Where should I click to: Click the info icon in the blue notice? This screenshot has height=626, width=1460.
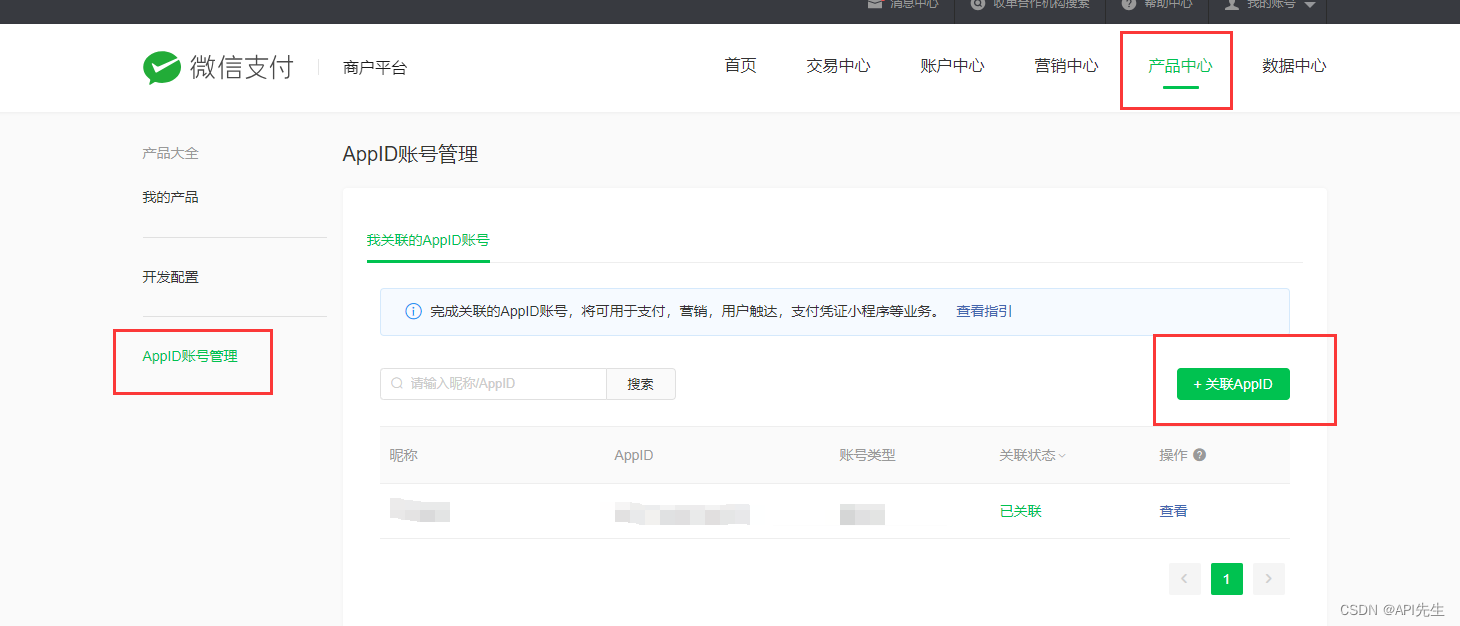413,312
